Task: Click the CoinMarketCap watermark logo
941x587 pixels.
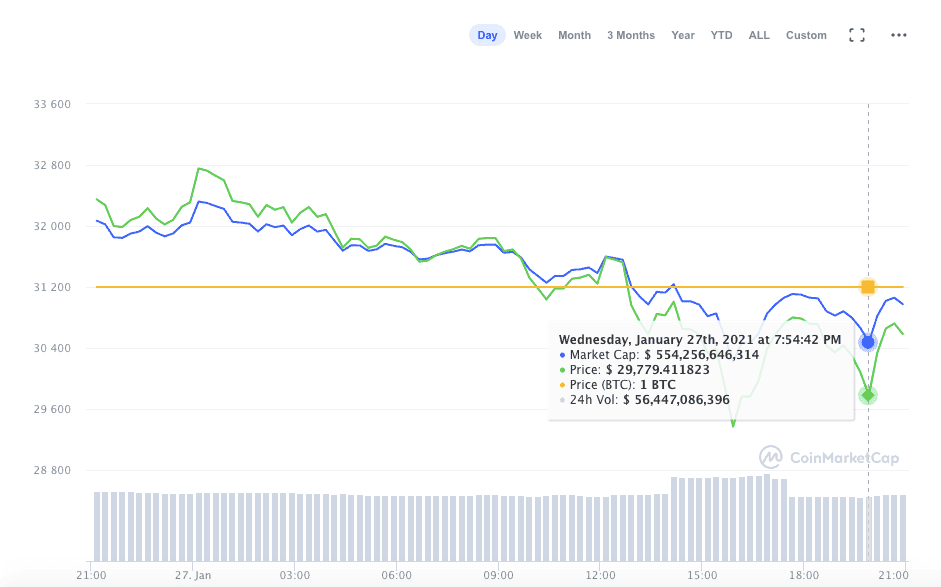Action: (x=829, y=458)
